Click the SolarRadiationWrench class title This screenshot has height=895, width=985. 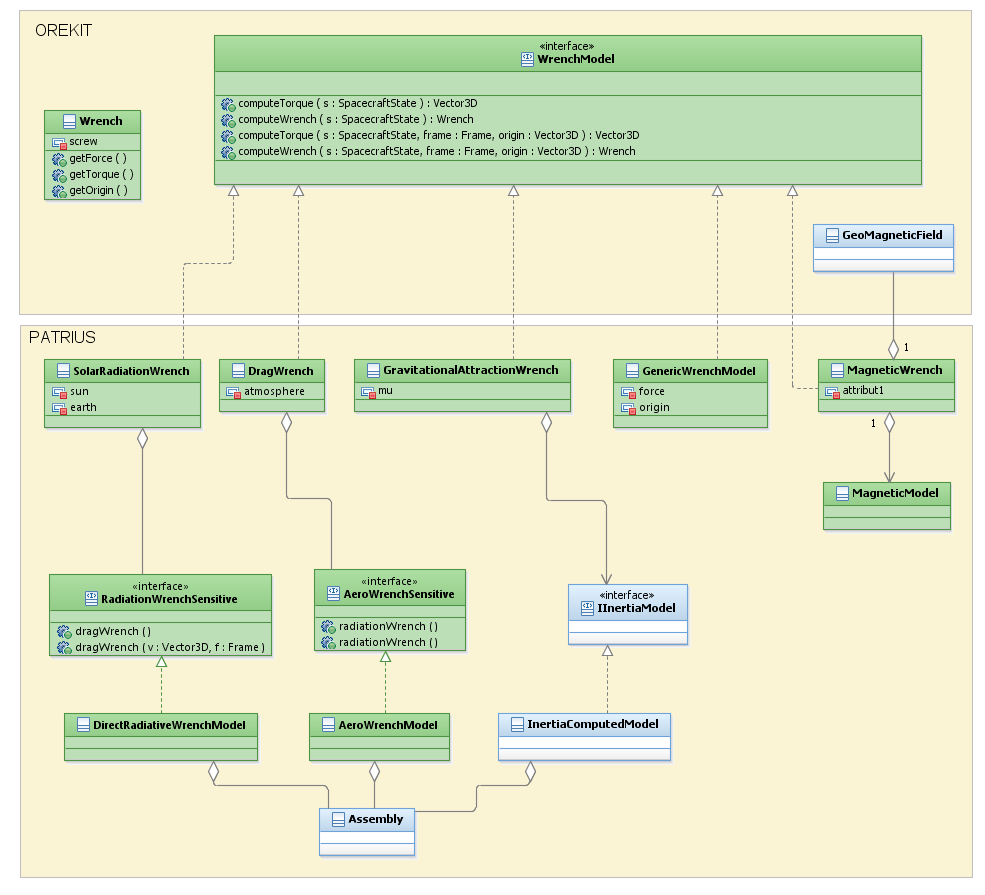click(x=131, y=371)
